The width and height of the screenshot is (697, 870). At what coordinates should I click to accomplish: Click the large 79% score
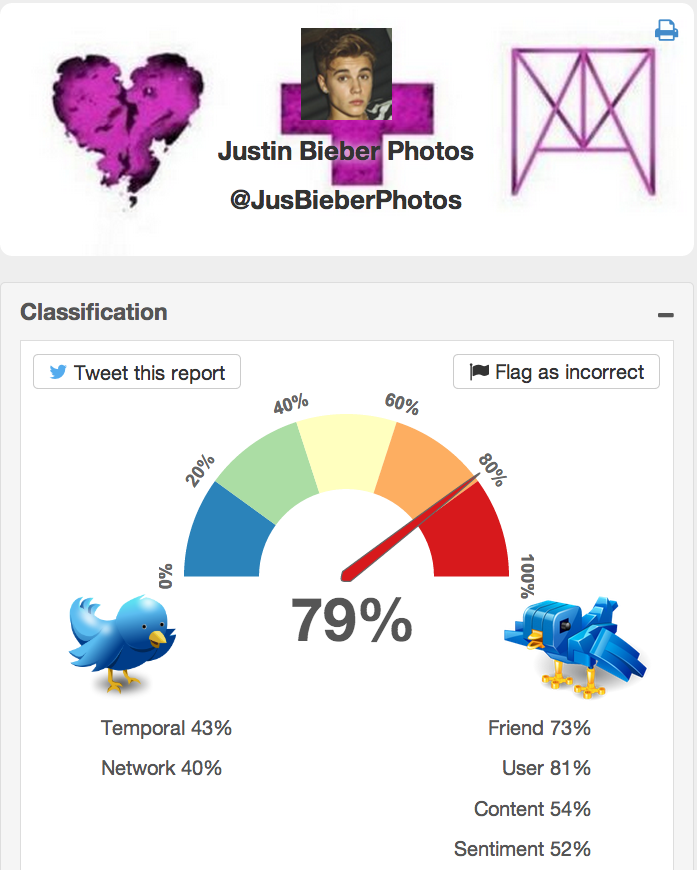pos(351,621)
